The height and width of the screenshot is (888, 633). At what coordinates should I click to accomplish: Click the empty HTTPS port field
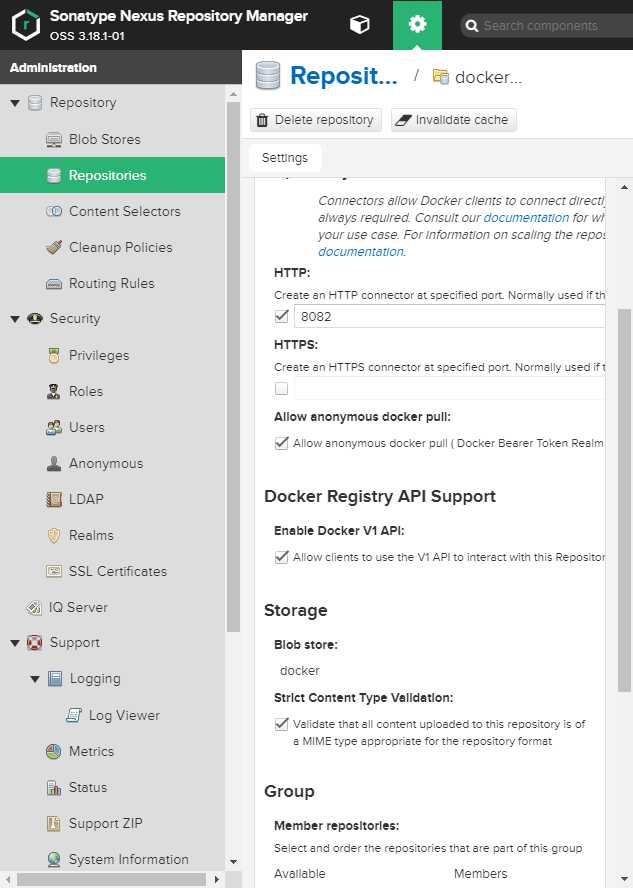click(x=450, y=388)
